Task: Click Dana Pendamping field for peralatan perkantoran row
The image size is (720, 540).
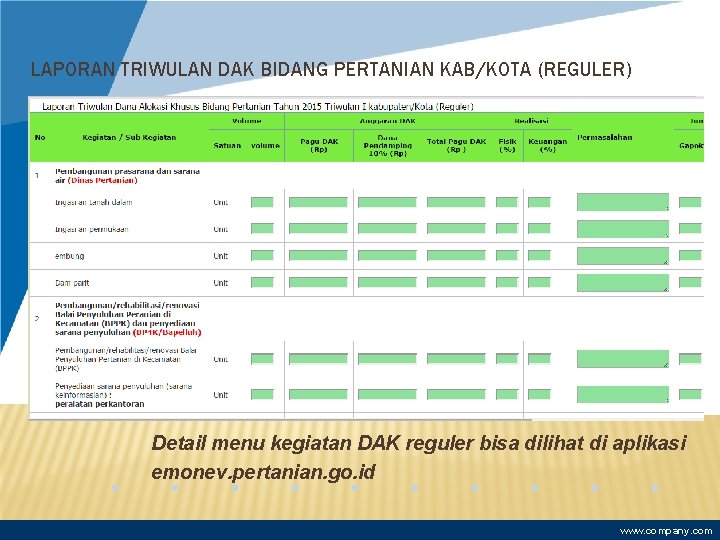Action: click(387, 394)
